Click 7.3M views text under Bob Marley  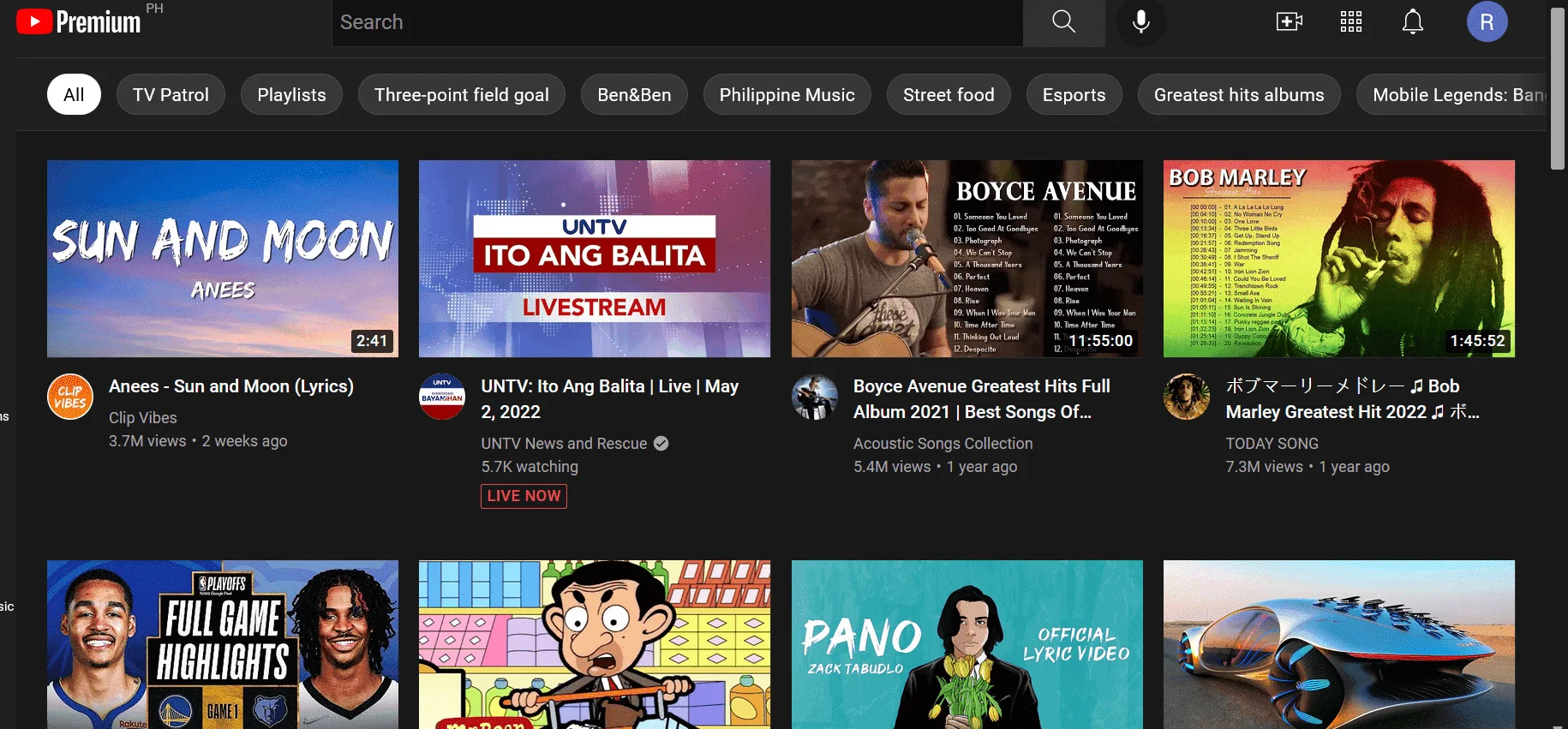1265,467
